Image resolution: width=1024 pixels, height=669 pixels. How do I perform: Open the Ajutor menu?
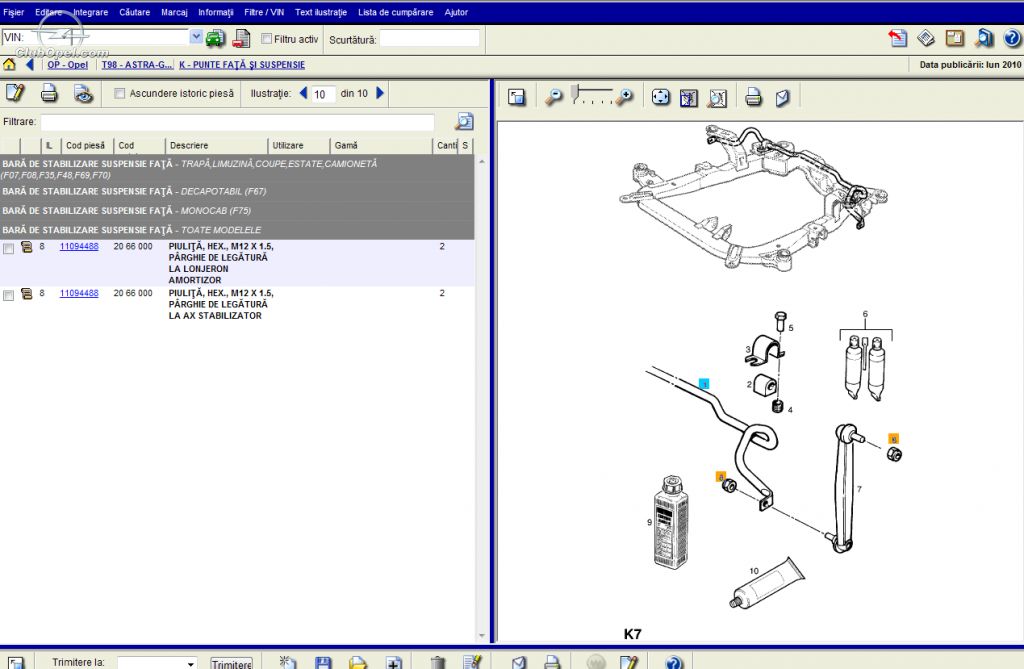[x=456, y=12]
